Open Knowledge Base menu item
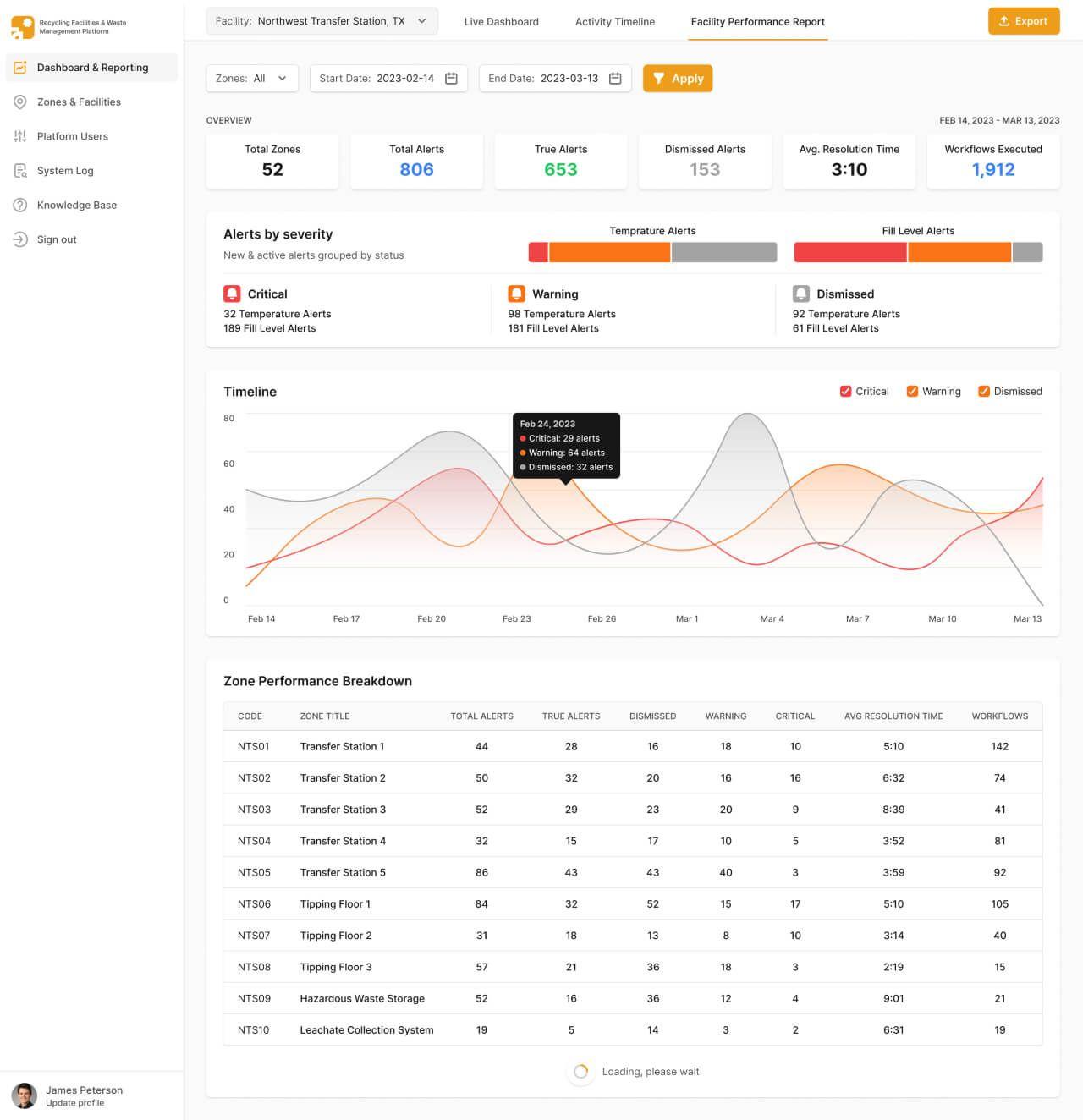The width and height of the screenshot is (1083, 1120). click(x=91, y=206)
